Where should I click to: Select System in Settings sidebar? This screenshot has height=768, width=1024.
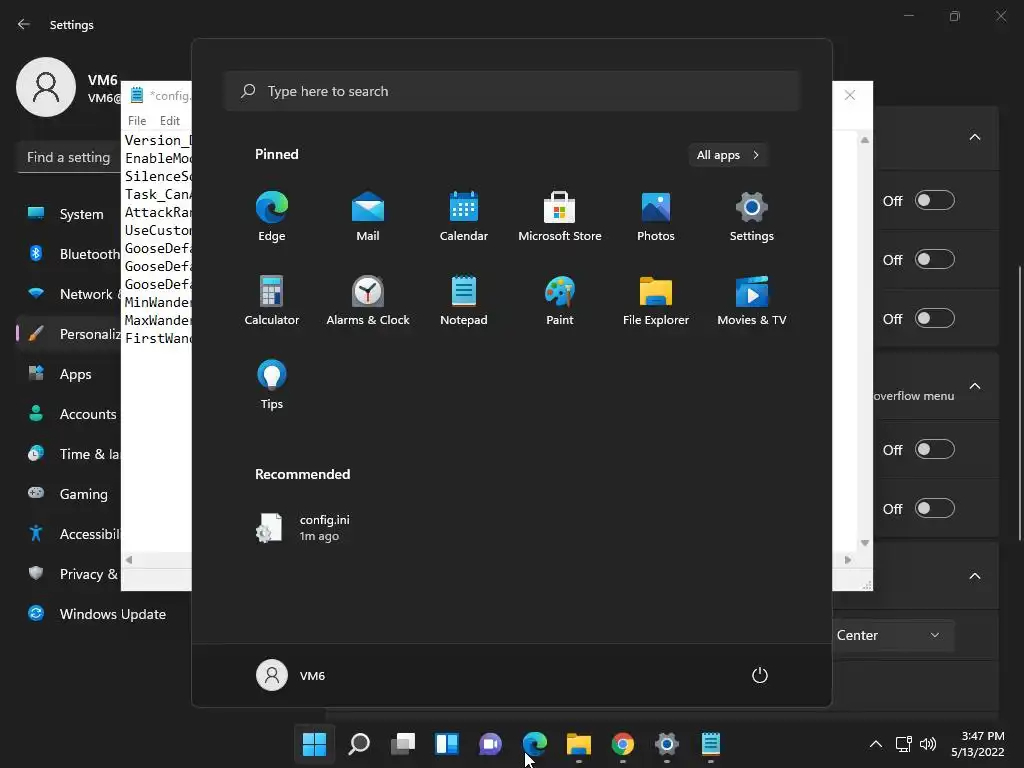[x=69, y=214]
